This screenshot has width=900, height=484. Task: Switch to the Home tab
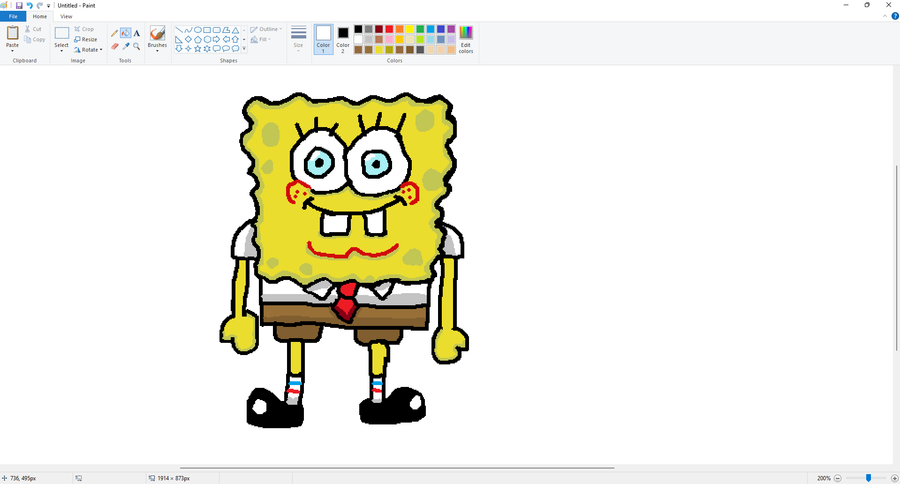pos(40,16)
